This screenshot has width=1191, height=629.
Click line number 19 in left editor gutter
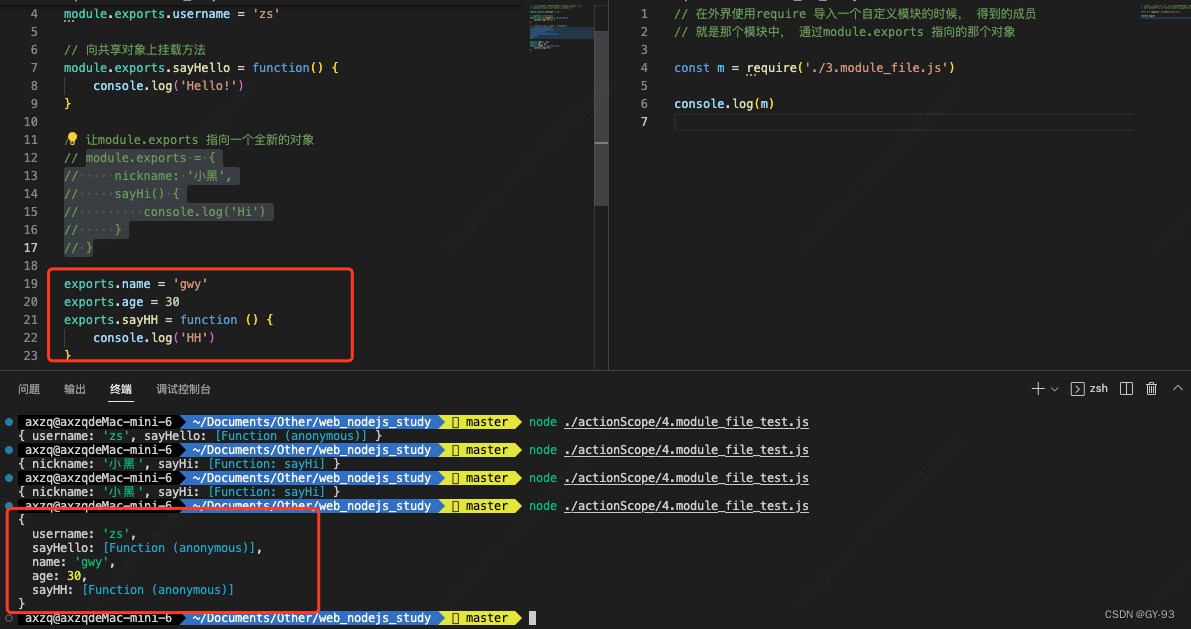[30, 283]
